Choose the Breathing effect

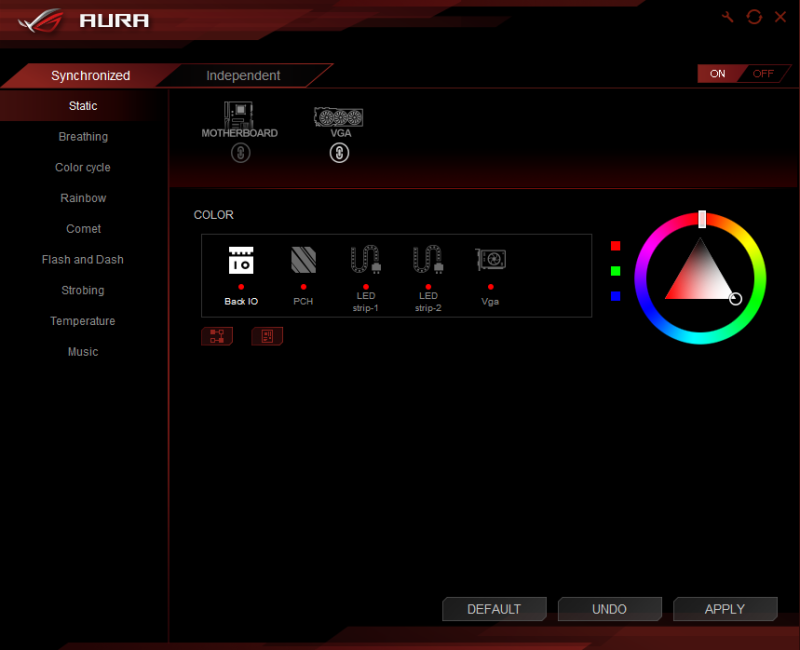coord(83,137)
